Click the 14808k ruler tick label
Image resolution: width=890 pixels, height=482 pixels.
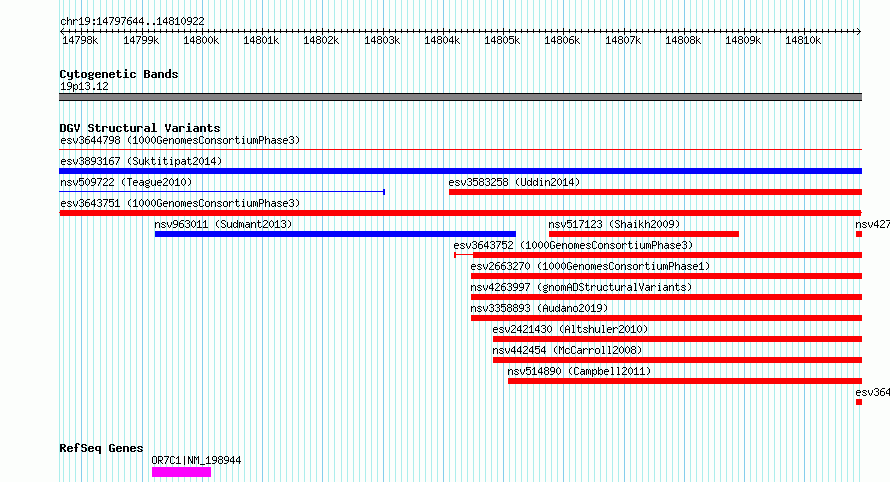pos(683,41)
